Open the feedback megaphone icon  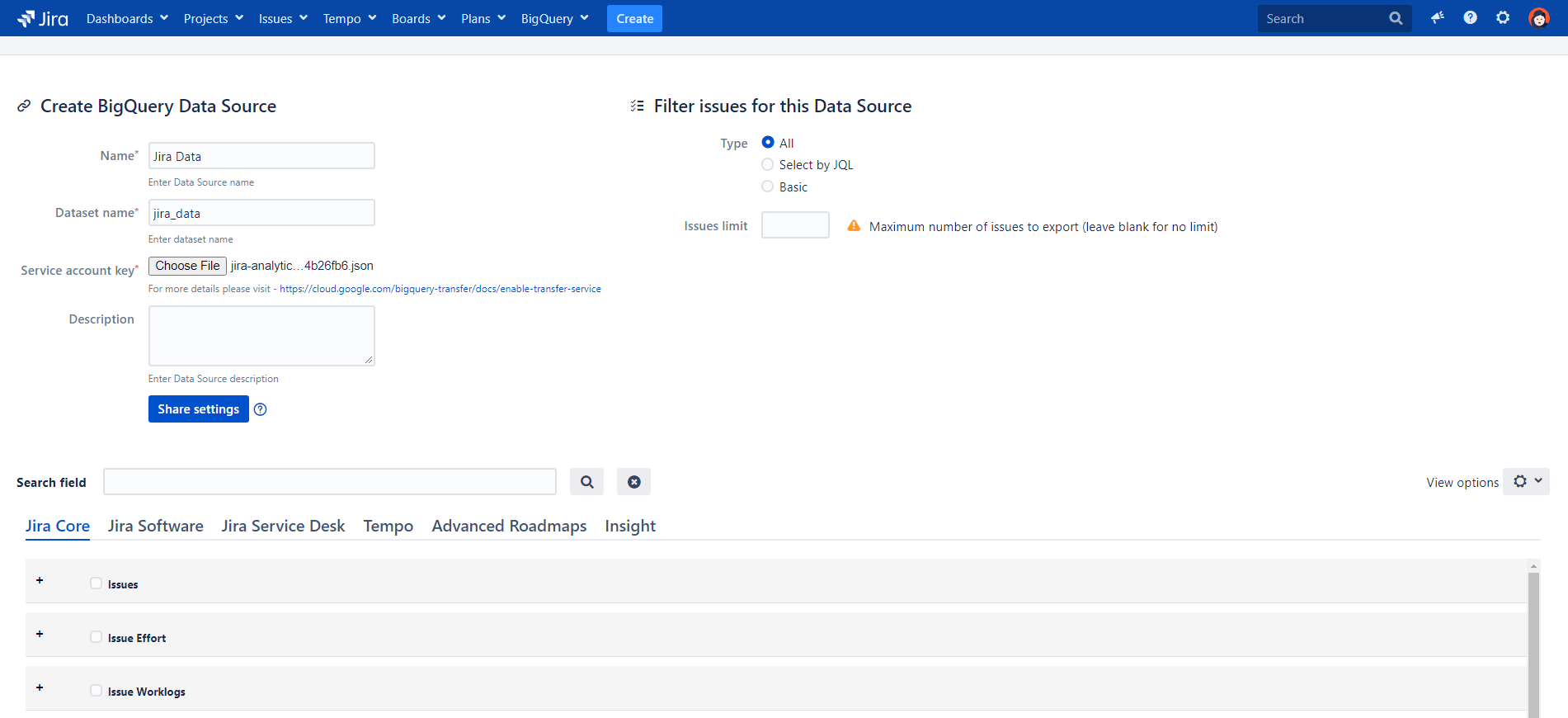pyautogui.click(x=1438, y=17)
